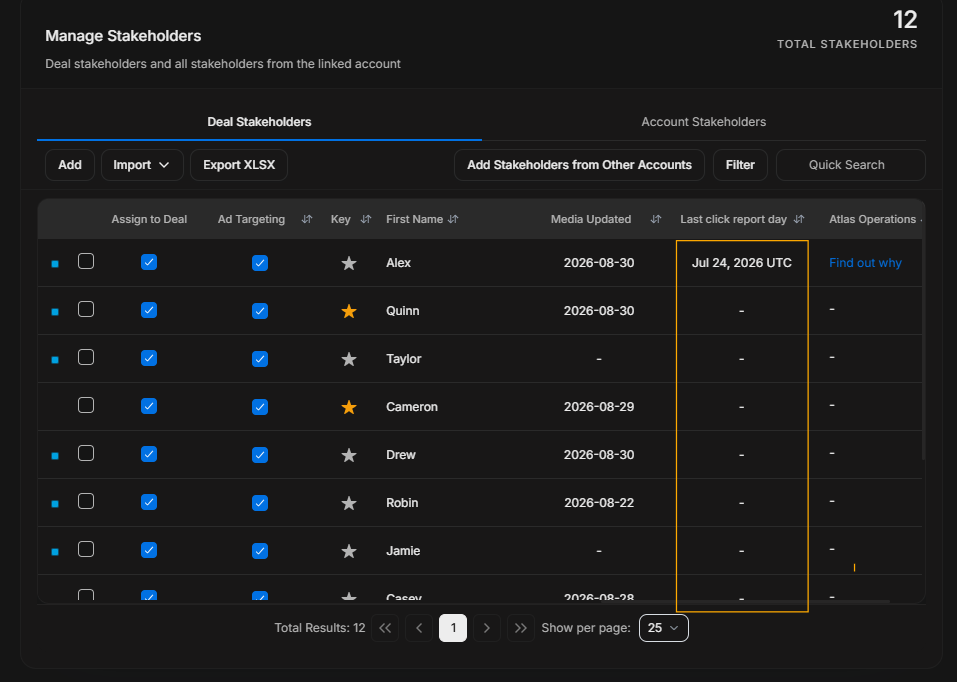
Task: Go to last page arrows
Action: point(521,628)
